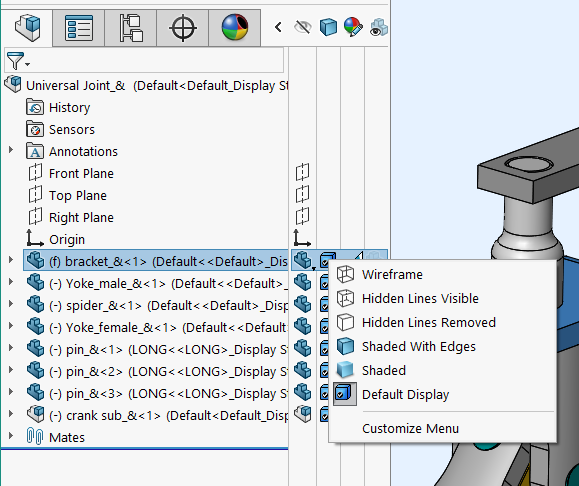Switch to the PropertyManager tab
The width and height of the screenshot is (579, 486).
coord(79,28)
